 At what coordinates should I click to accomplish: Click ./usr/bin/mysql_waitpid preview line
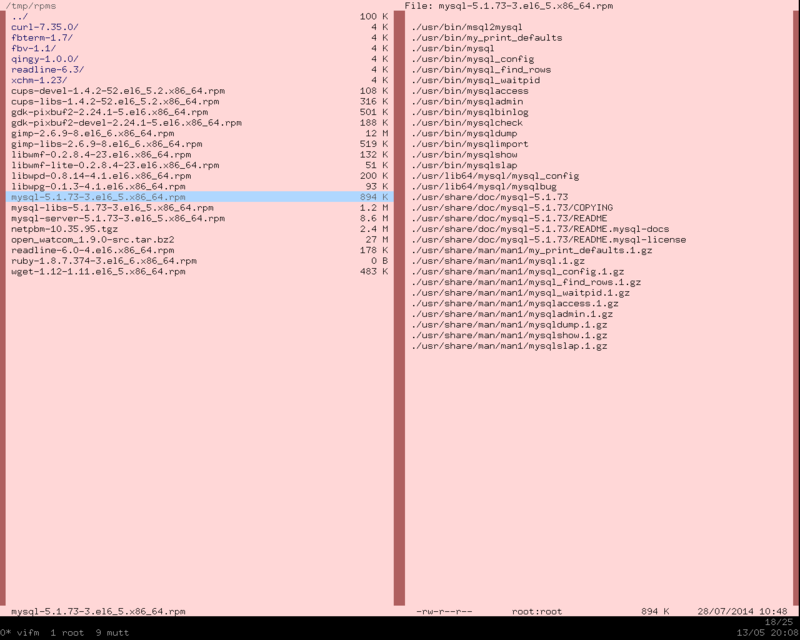pyautogui.click(x=476, y=80)
